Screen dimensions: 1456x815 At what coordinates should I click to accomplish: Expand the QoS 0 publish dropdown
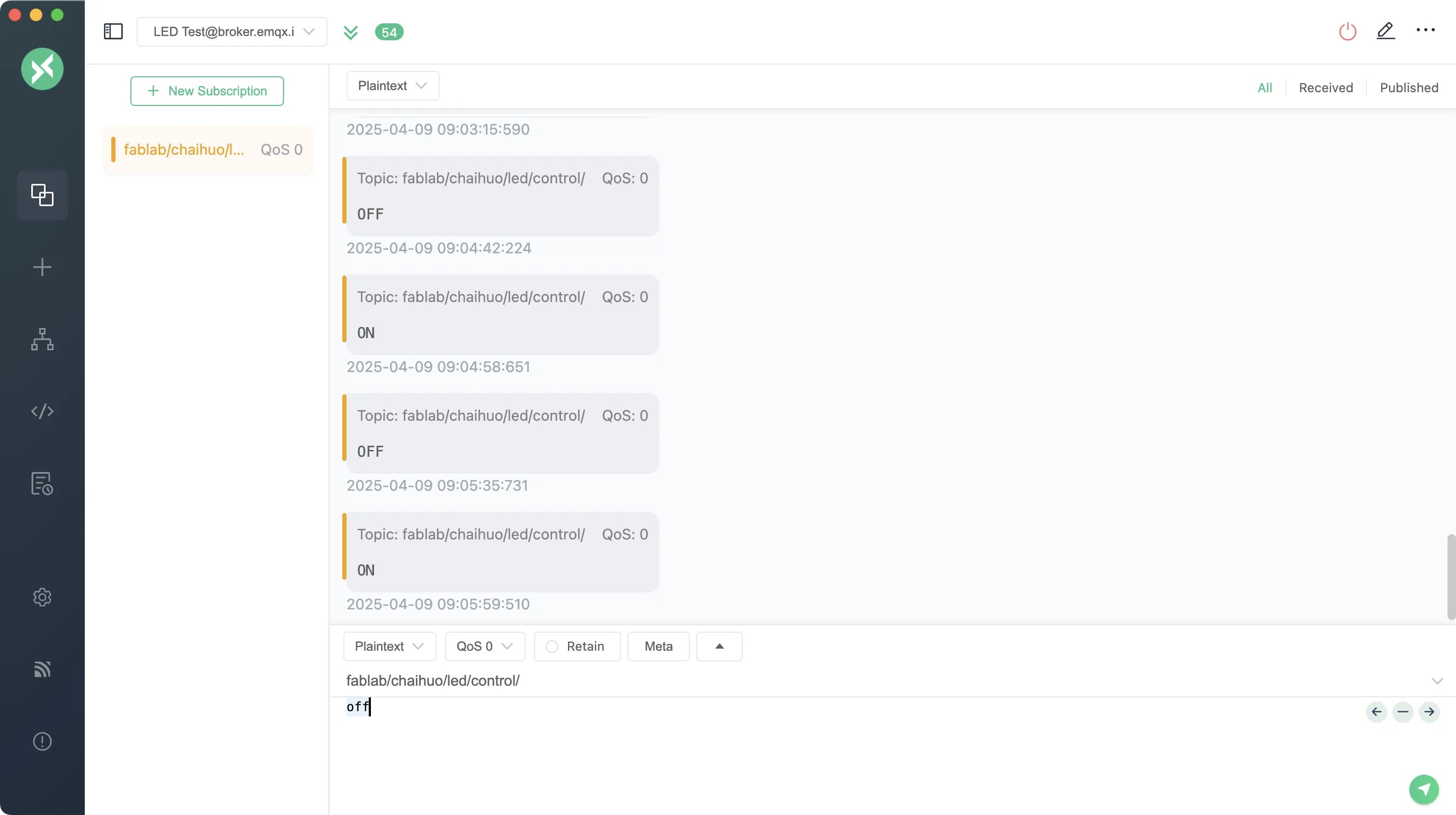click(484, 646)
